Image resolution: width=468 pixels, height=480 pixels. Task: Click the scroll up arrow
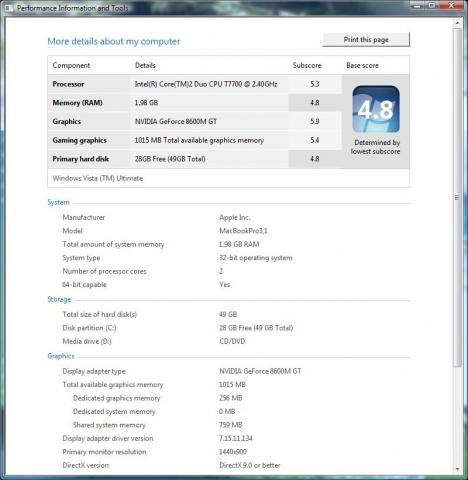[x=457, y=23]
